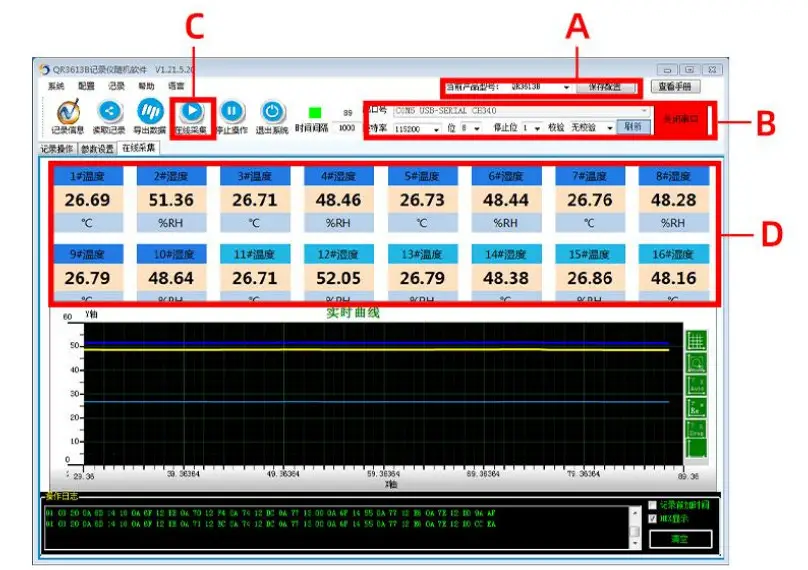Viewport: 808px width, 570px height.
Task: Click the 3#温度 channel header
Action: pos(255,176)
